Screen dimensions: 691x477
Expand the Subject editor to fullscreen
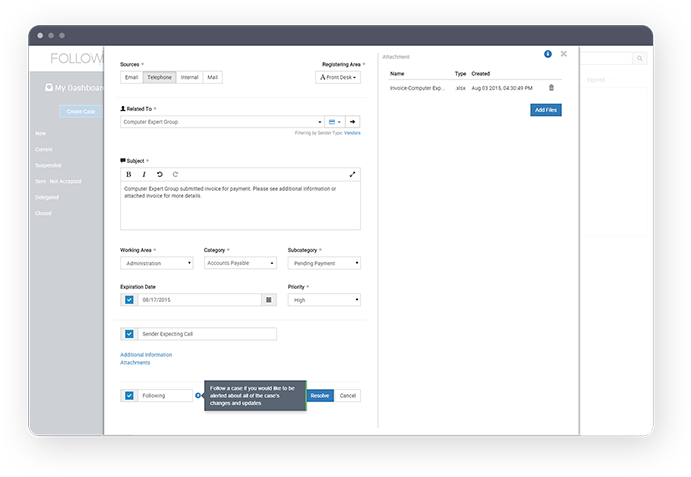(352, 175)
